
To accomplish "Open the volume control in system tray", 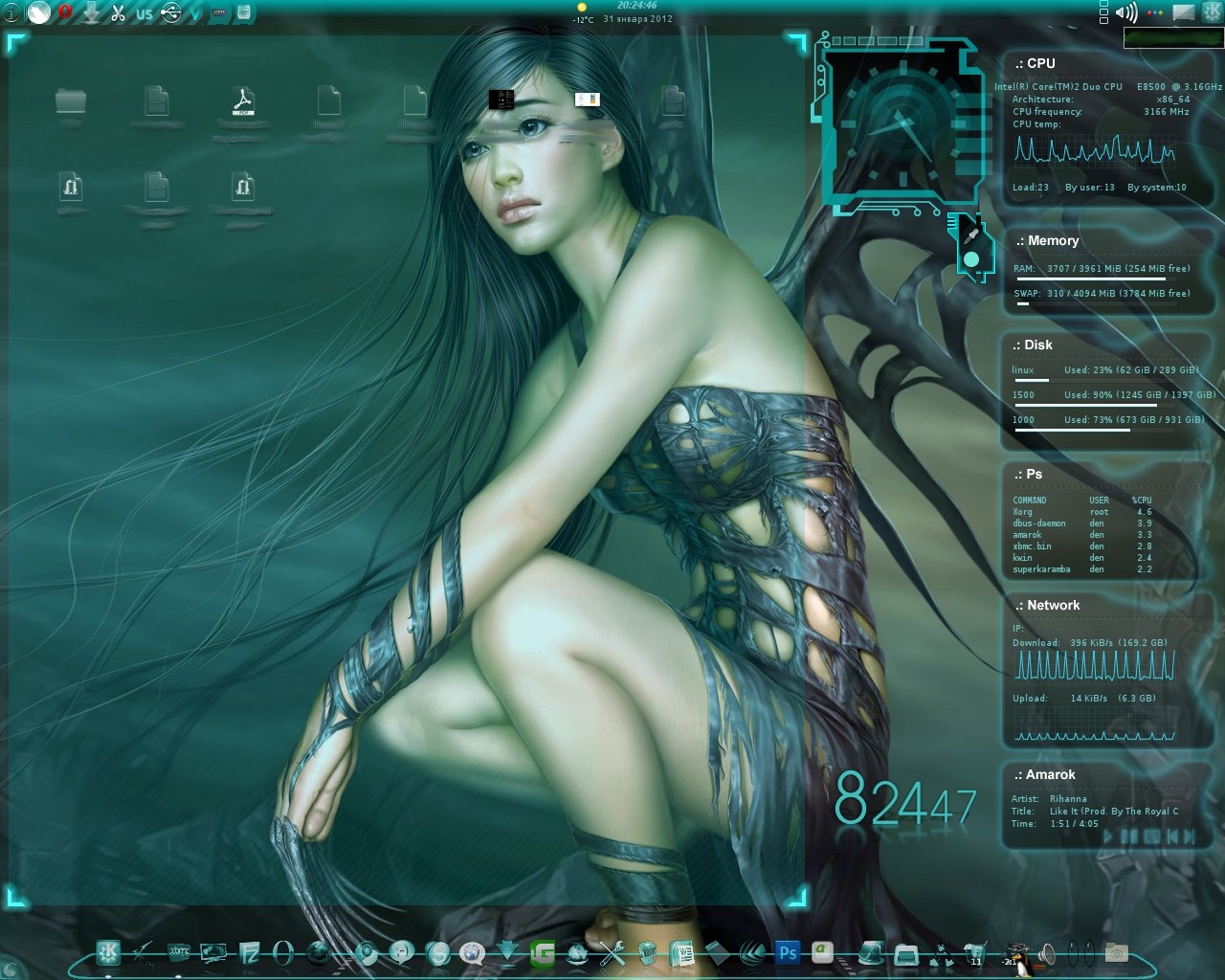I will pyautogui.click(x=1127, y=12).
